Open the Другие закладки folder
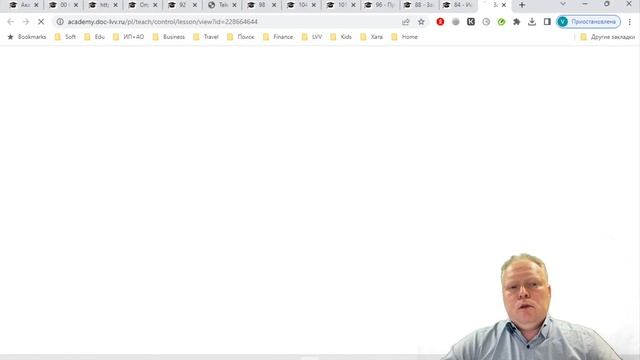The height and width of the screenshot is (360, 640). (608, 37)
